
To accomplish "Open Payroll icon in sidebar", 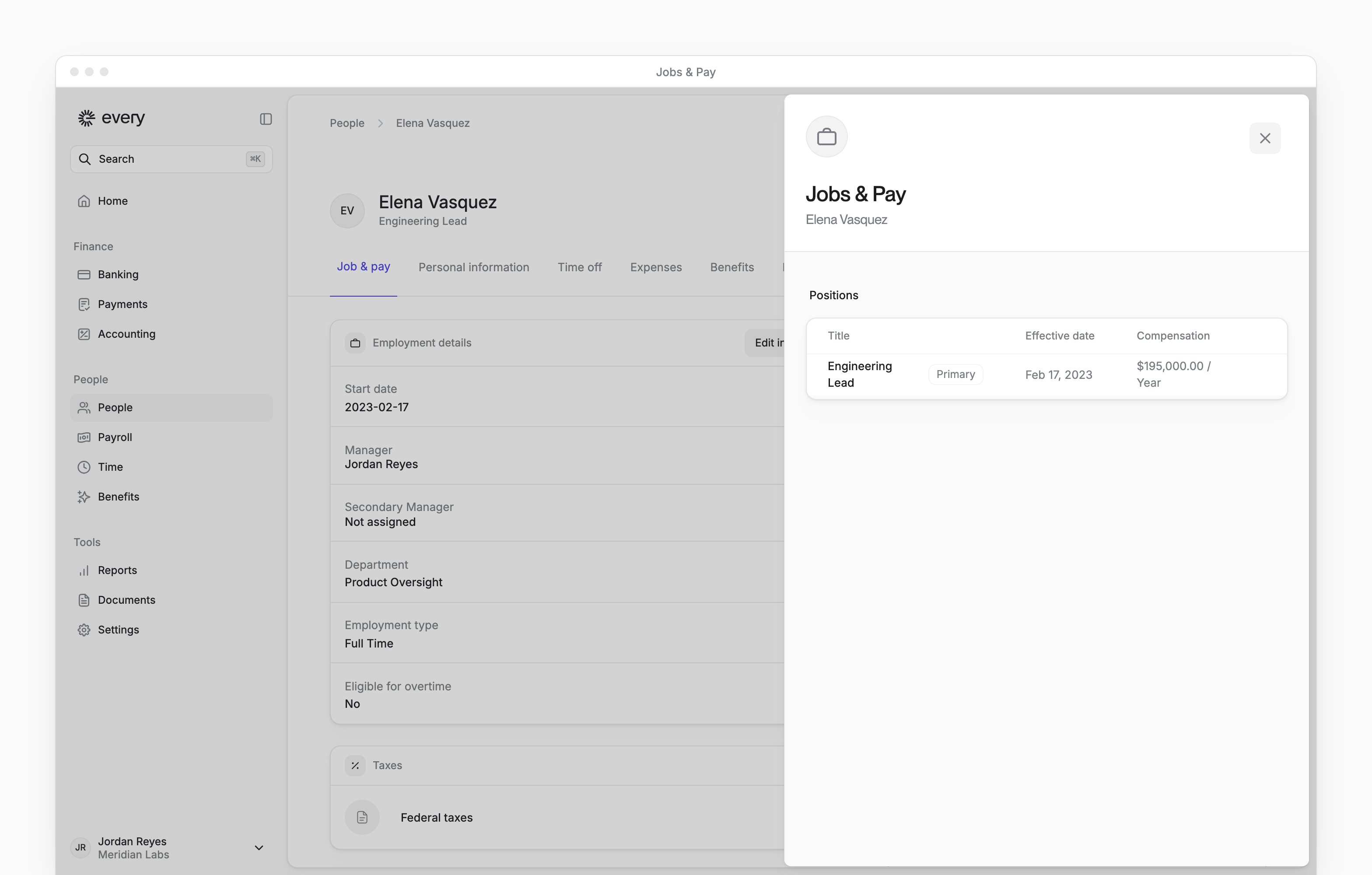I will [84, 437].
